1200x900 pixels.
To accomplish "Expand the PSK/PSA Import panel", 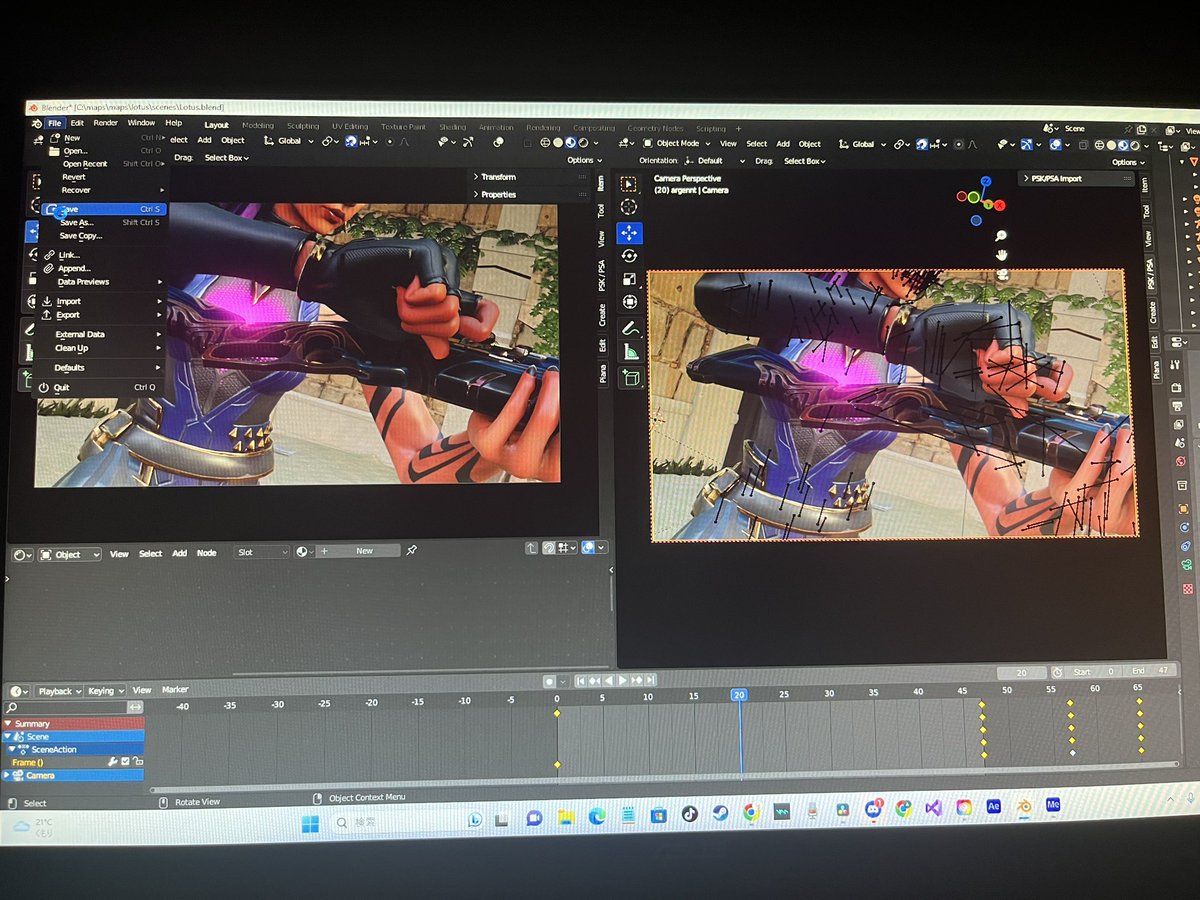I will (x=1078, y=178).
